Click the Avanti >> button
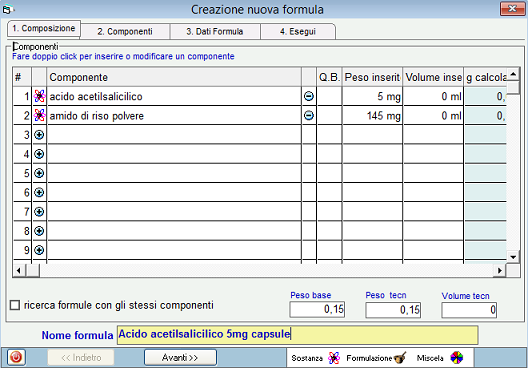528x368 pixels. point(180,357)
